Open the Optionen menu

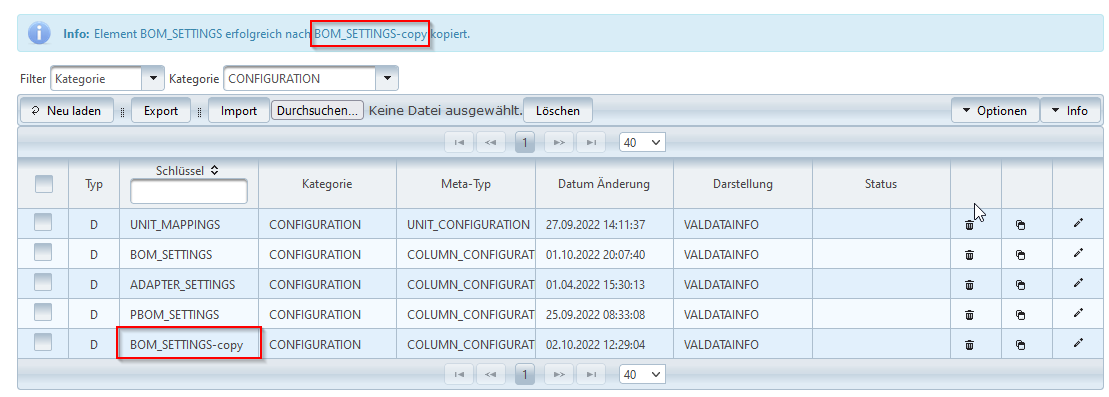pos(994,110)
